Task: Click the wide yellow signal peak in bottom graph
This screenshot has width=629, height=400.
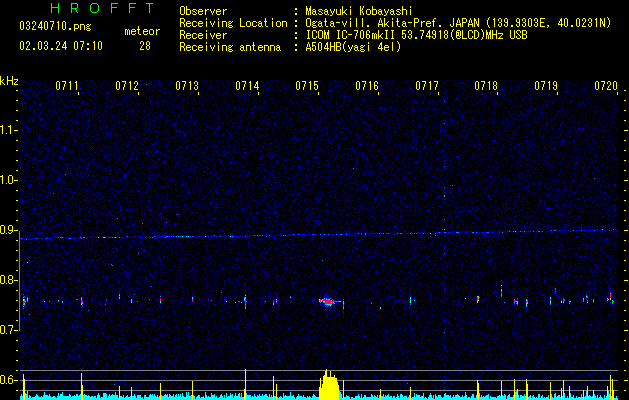Action: tap(329, 385)
